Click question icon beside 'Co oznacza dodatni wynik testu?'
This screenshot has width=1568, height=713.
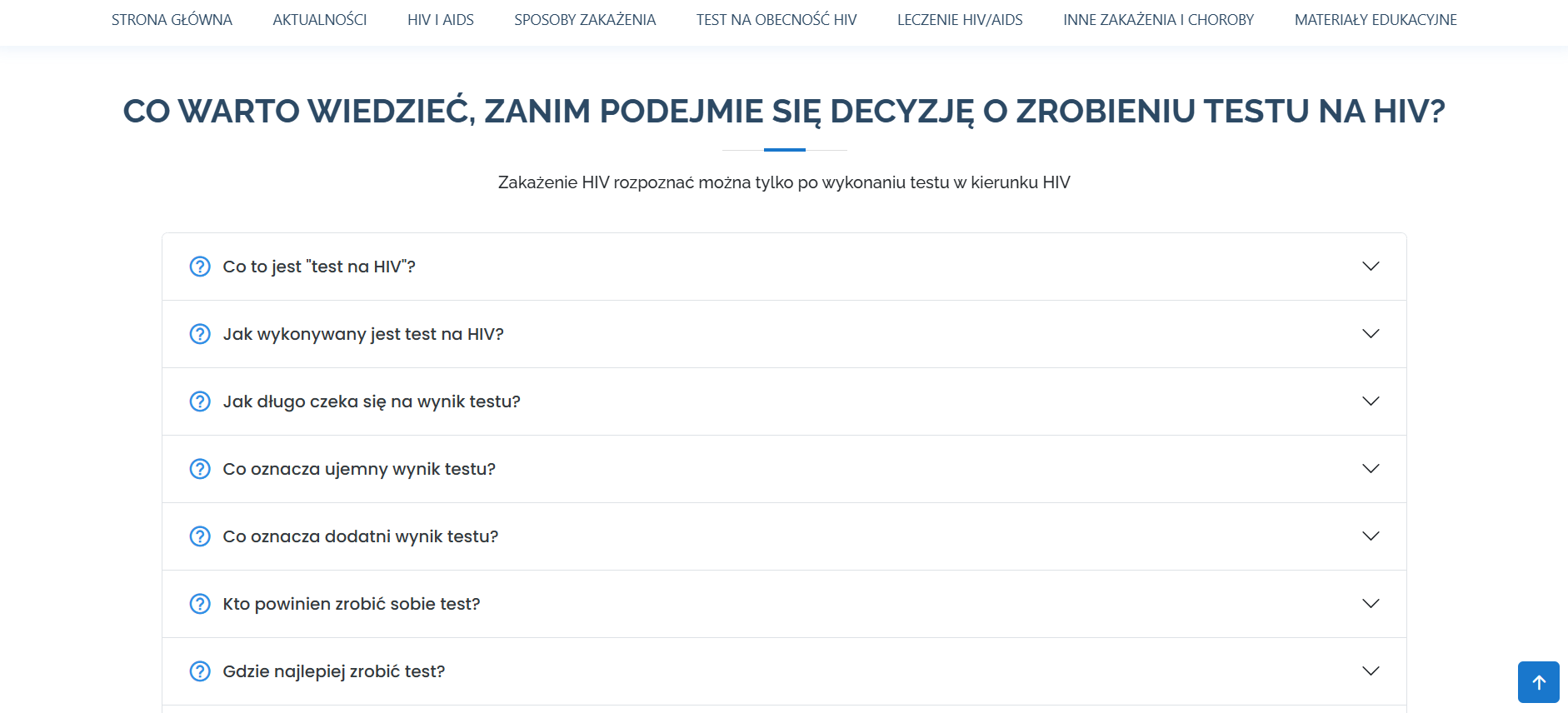(200, 536)
